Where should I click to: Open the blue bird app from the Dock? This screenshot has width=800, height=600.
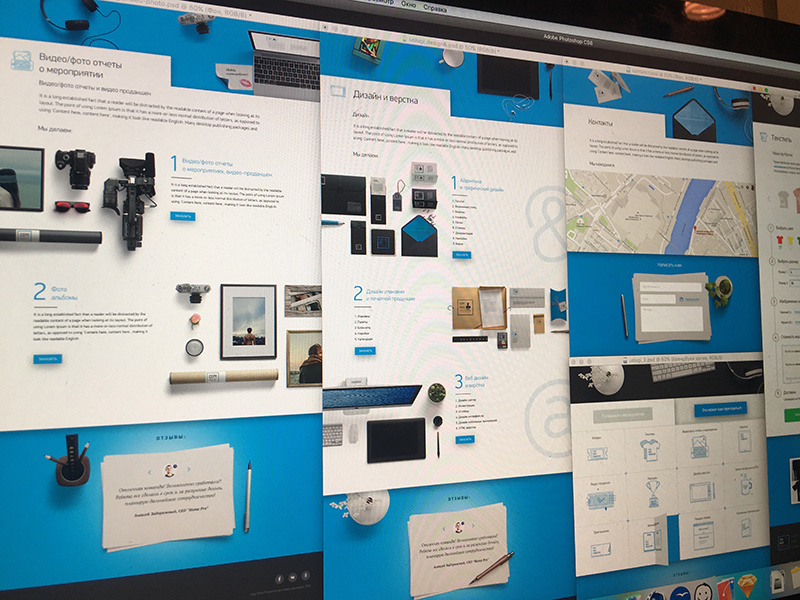(x=680, y=592)
